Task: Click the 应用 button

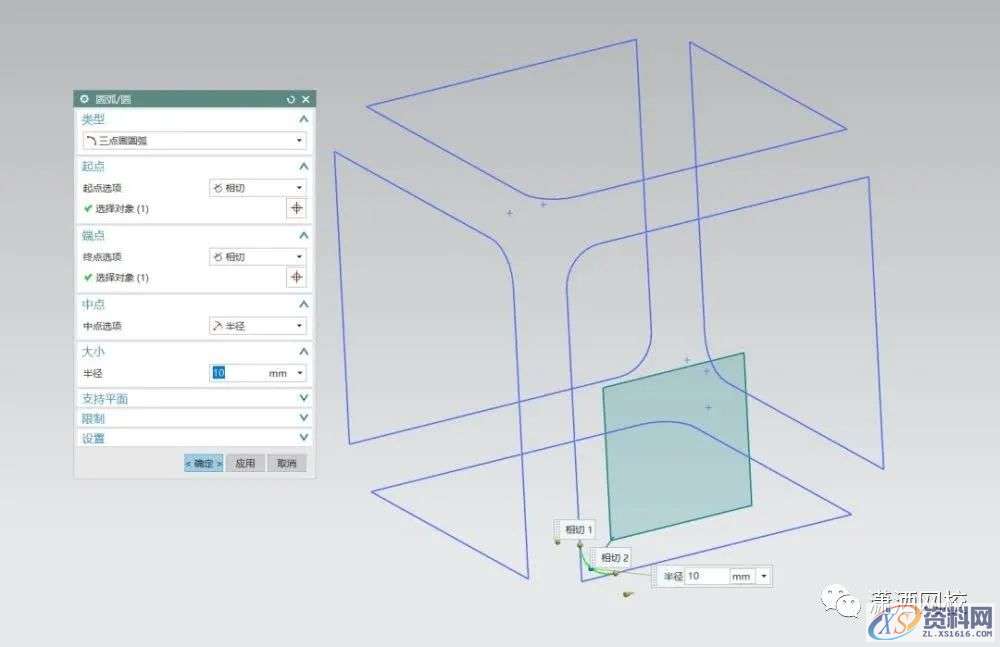Action: [x=246, y=463]
